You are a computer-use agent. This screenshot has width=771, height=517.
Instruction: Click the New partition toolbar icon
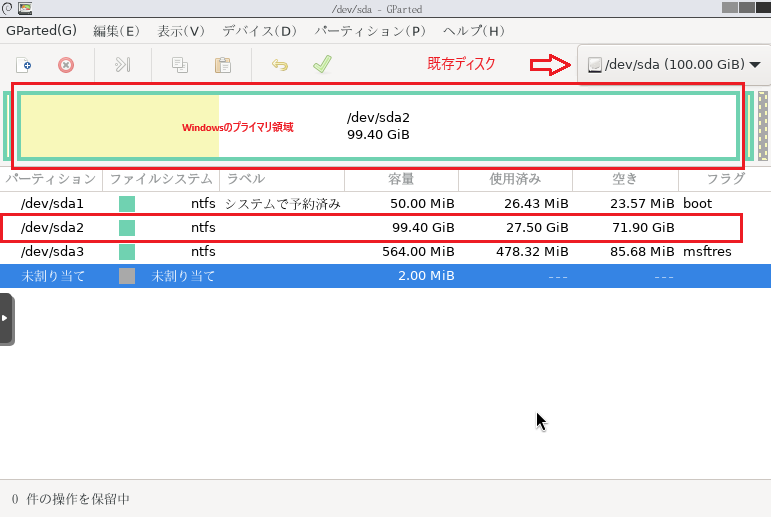[24, 65]
